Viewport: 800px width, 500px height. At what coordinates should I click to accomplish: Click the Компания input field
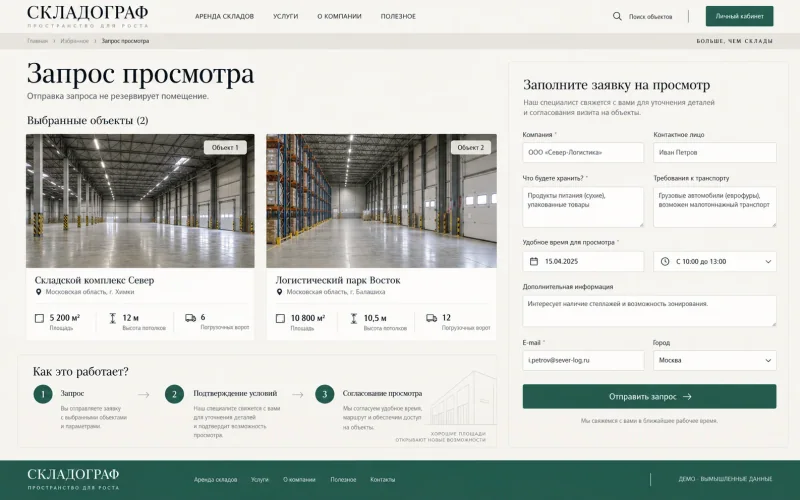pyautogui.click(x=583, y=153)
